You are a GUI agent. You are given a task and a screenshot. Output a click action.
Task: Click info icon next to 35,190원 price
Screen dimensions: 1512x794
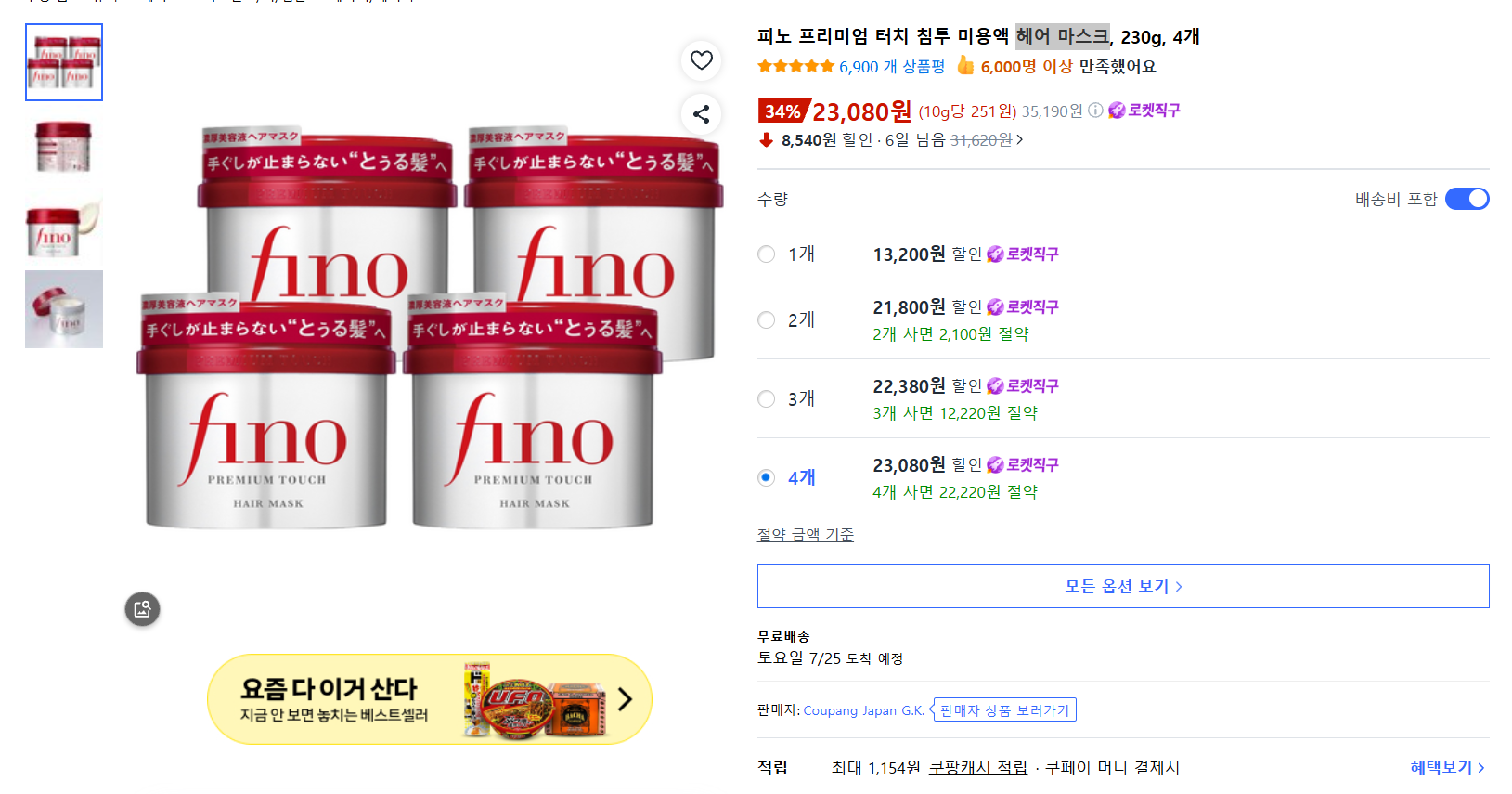point(1095,111)
